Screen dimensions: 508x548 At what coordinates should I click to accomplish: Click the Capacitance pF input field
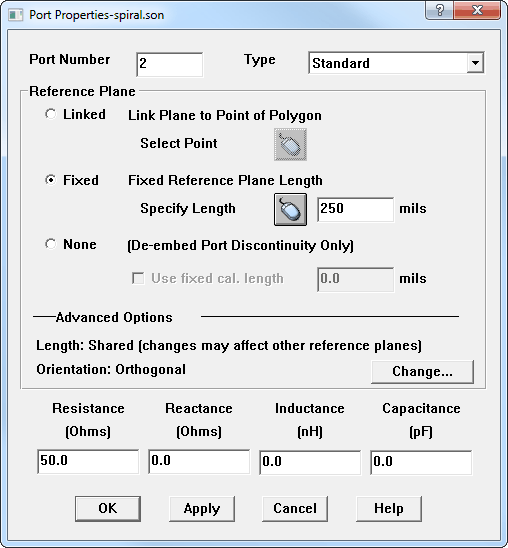click(x=421, y=462)
